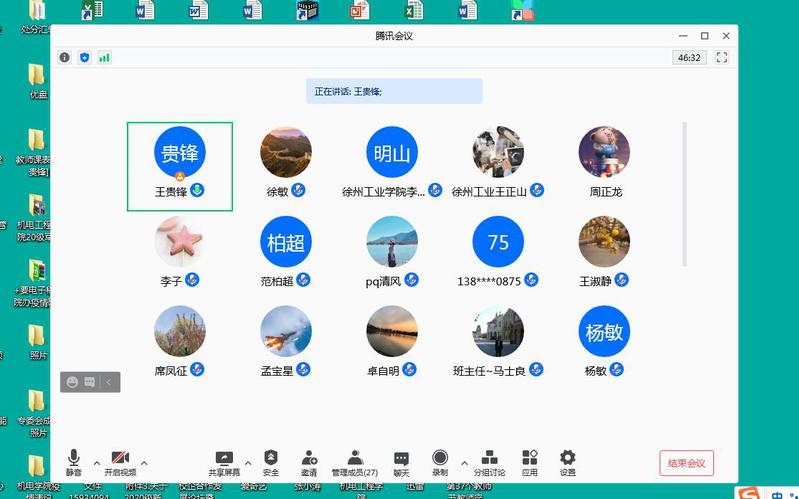
Task: Click End Meeting (结束会议) button
Action: (x=686, y=463)
